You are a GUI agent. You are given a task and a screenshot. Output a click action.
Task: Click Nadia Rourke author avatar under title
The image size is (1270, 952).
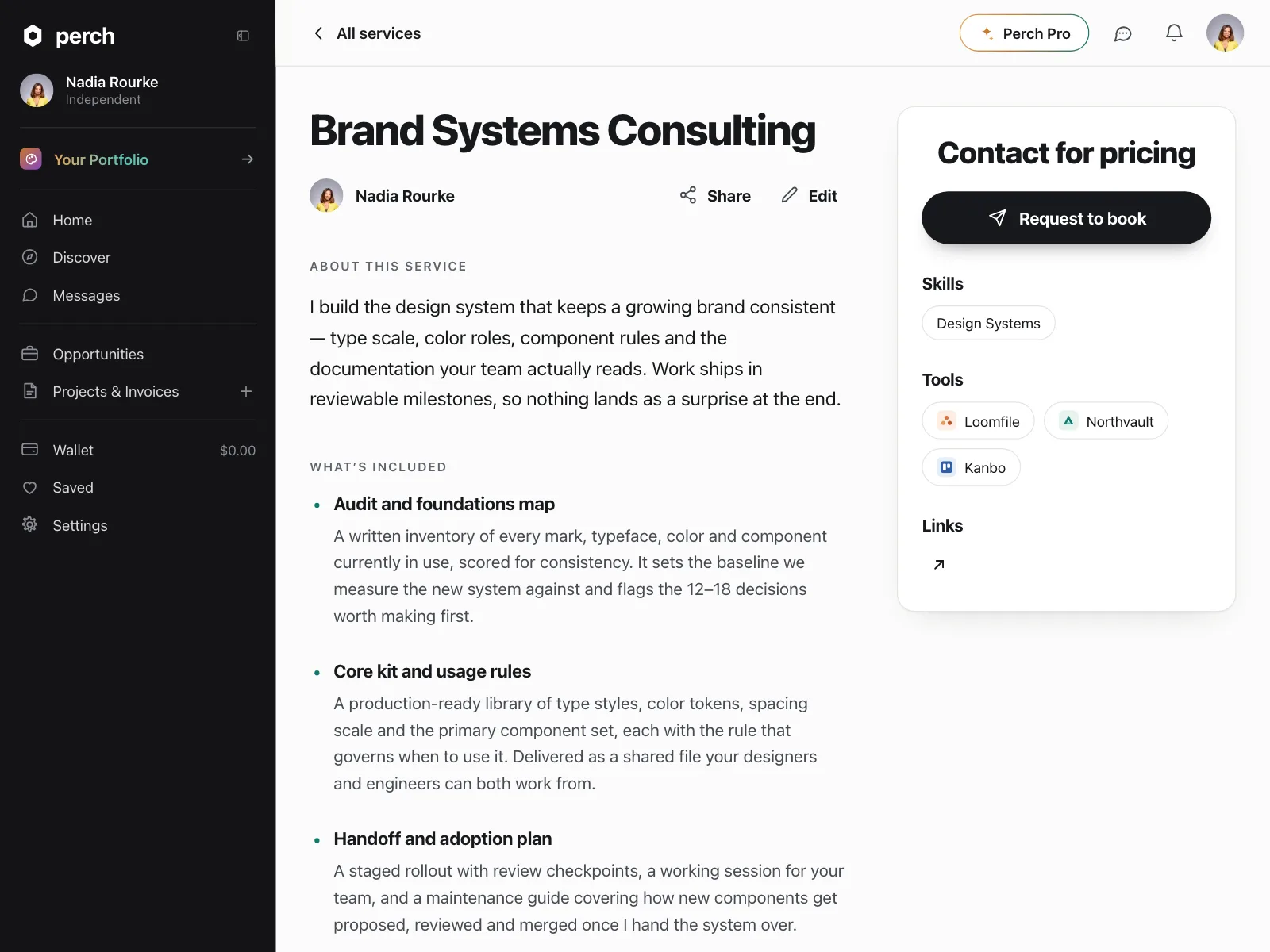click(x=326, y=195)
